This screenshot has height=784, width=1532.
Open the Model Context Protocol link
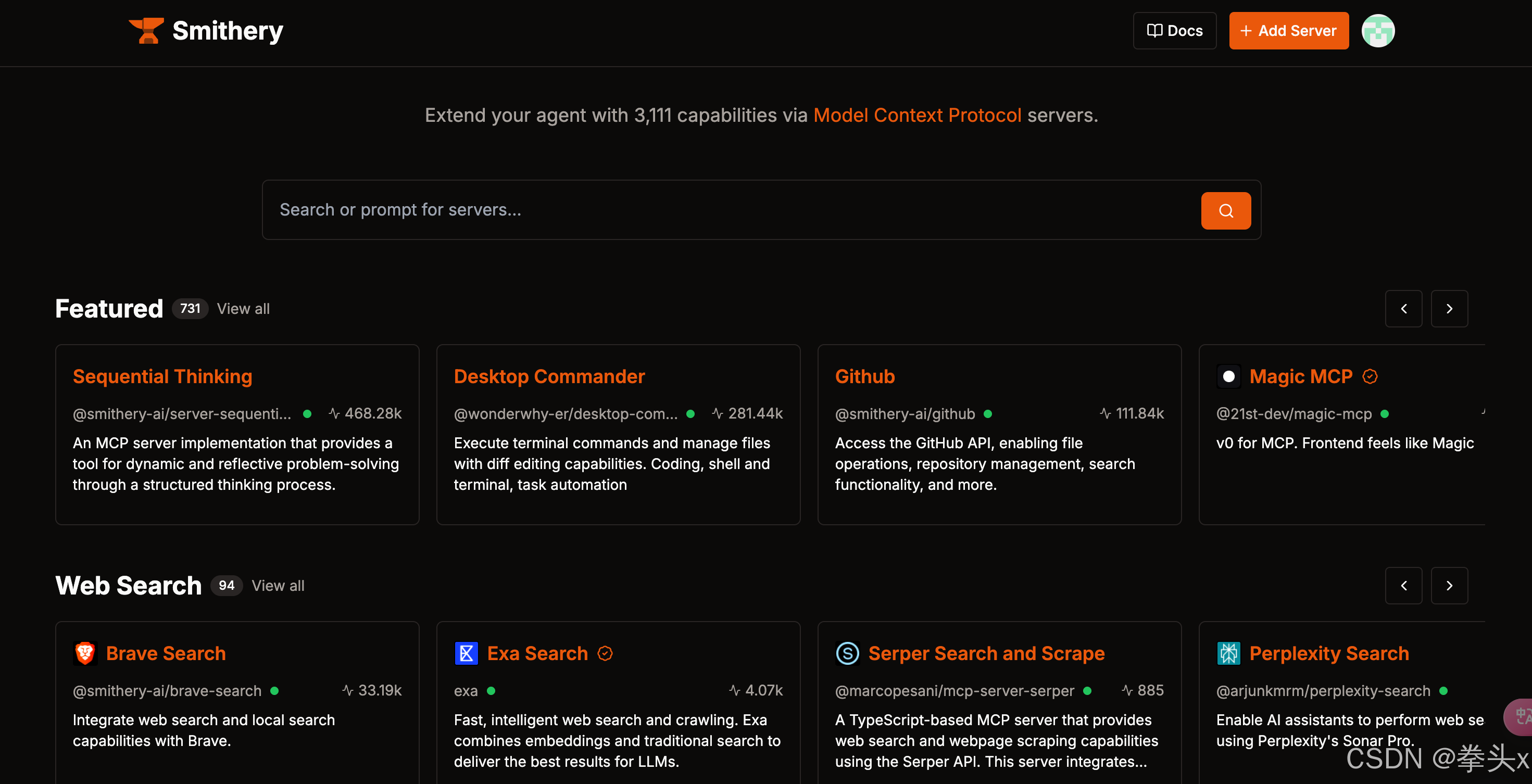pyautogui.click(x=916, y=116)
